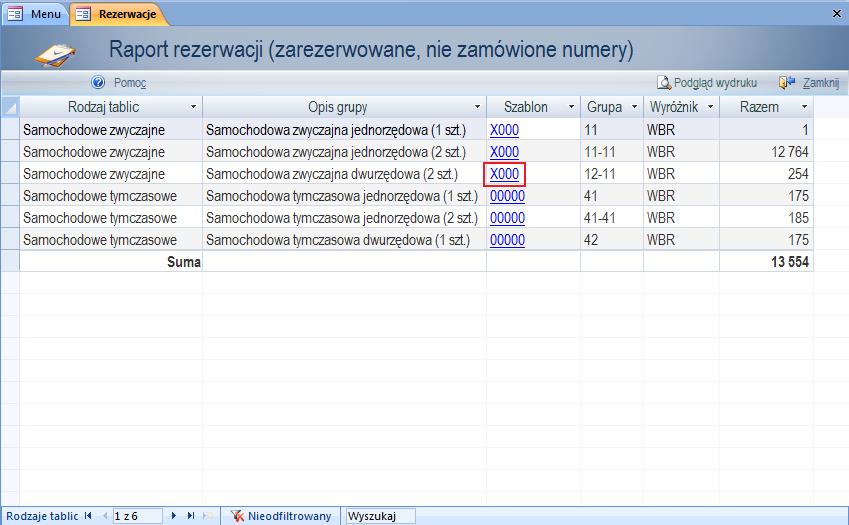Click the Wyszukaj search field
849x525 pixels.
point(379,516)
